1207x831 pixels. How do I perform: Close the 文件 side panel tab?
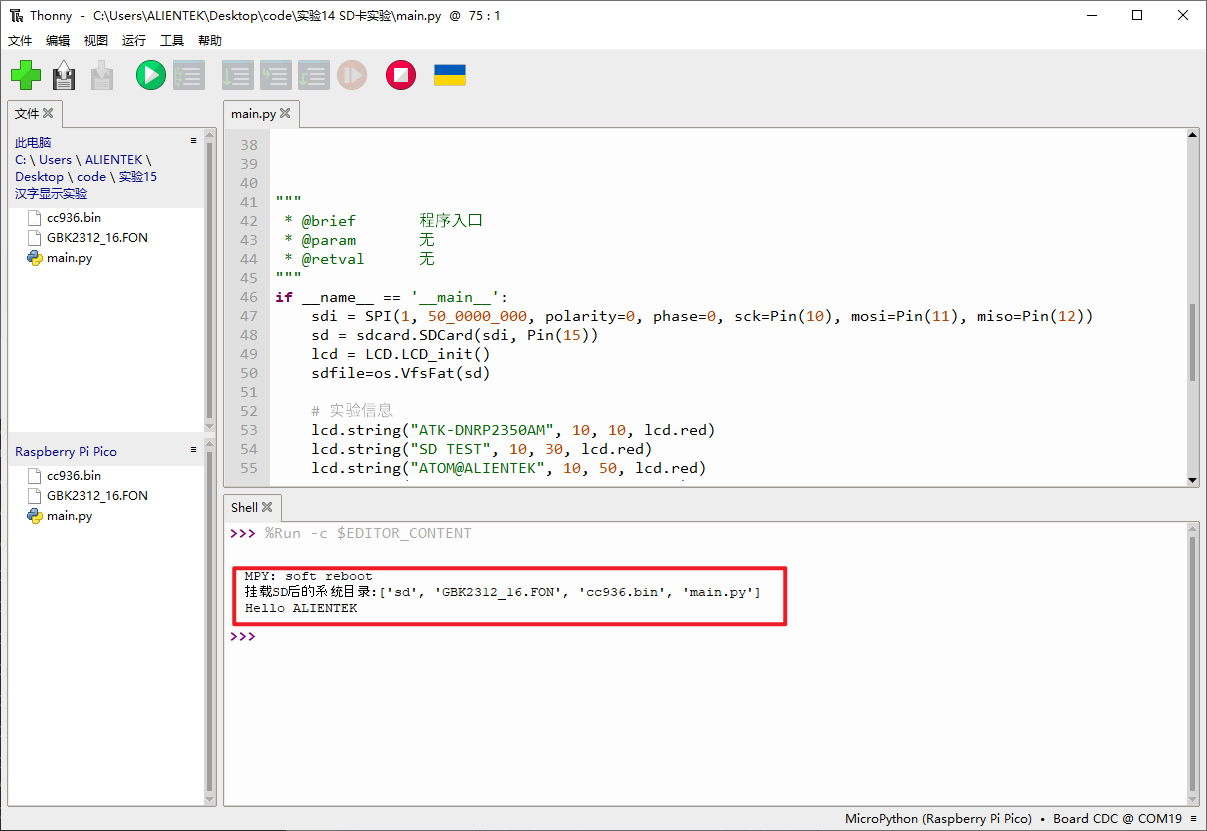48,114
